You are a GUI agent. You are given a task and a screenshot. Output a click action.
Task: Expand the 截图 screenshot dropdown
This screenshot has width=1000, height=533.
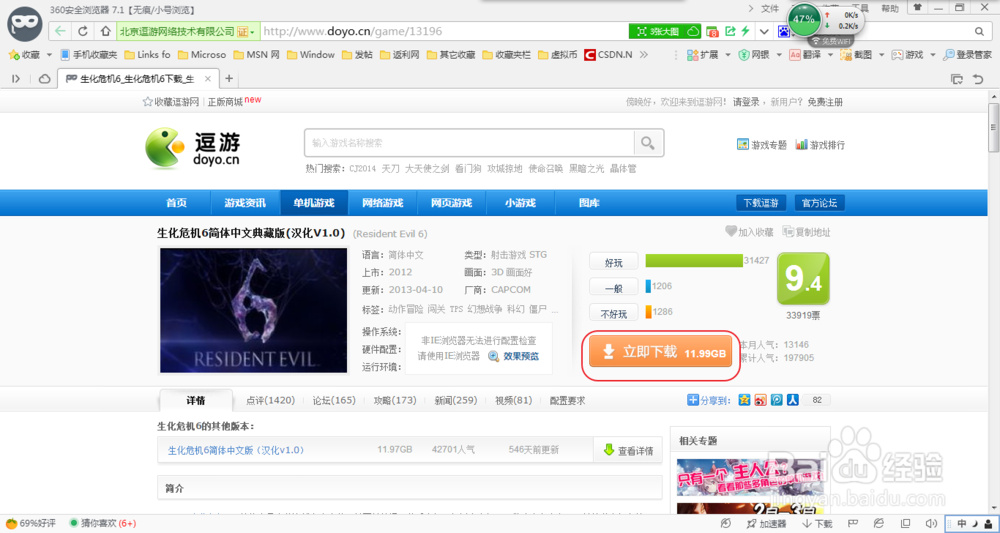(881, 55)
